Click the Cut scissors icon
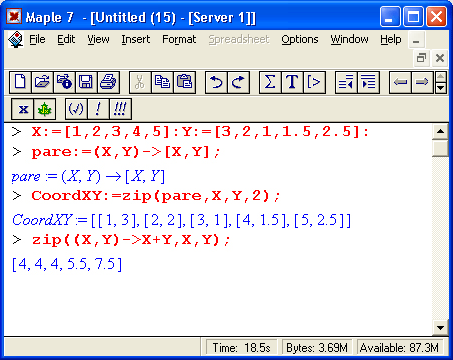Viewport: 453px width, 360px height. (140, 82)
